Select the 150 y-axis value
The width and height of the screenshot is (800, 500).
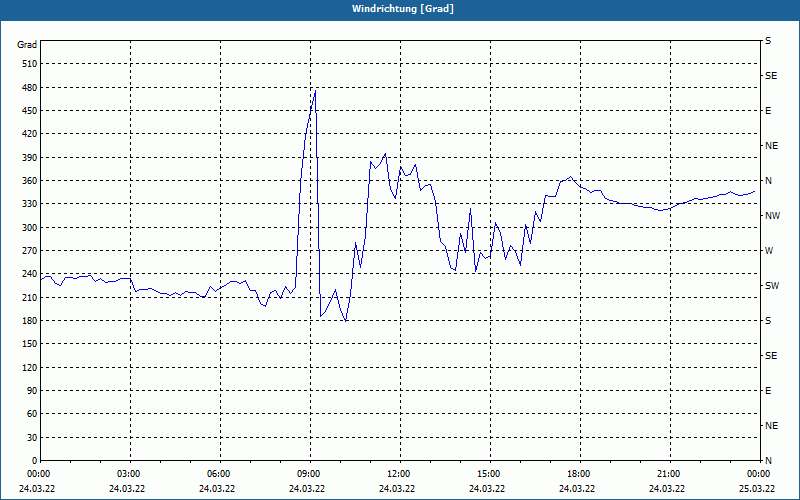(x=30, y=344)
